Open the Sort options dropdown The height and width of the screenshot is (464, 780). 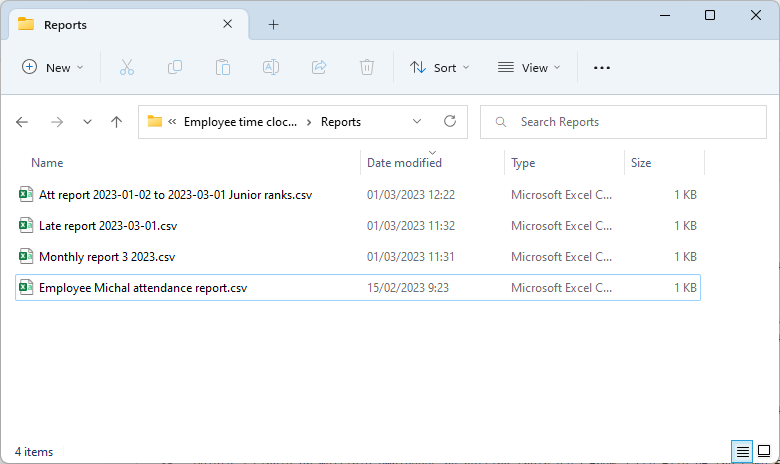(x=439, y=67)
